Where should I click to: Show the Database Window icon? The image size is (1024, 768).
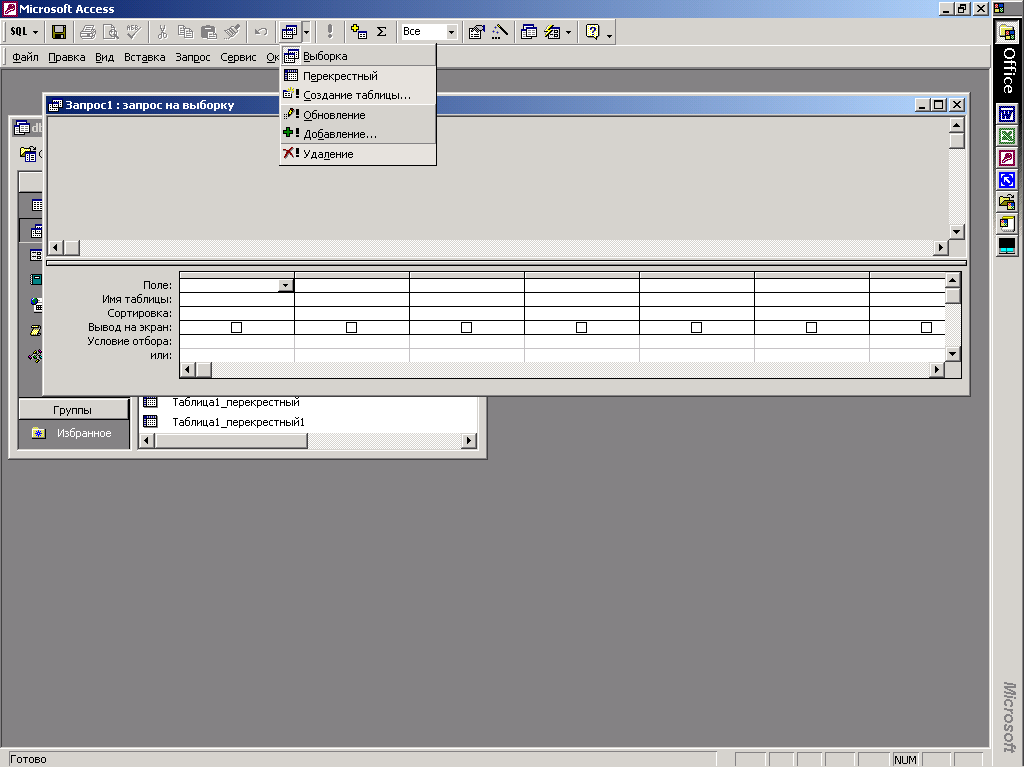(528, 31)
